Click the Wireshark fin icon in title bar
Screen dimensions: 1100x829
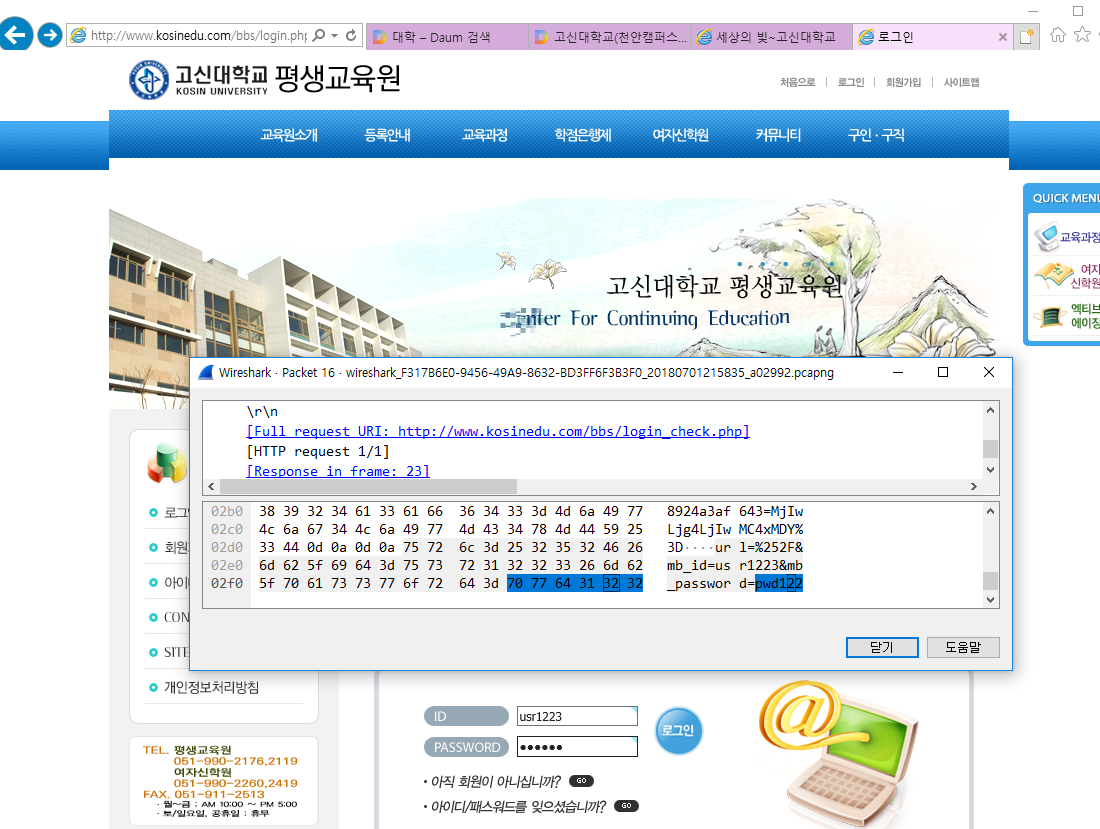[206, 372]
